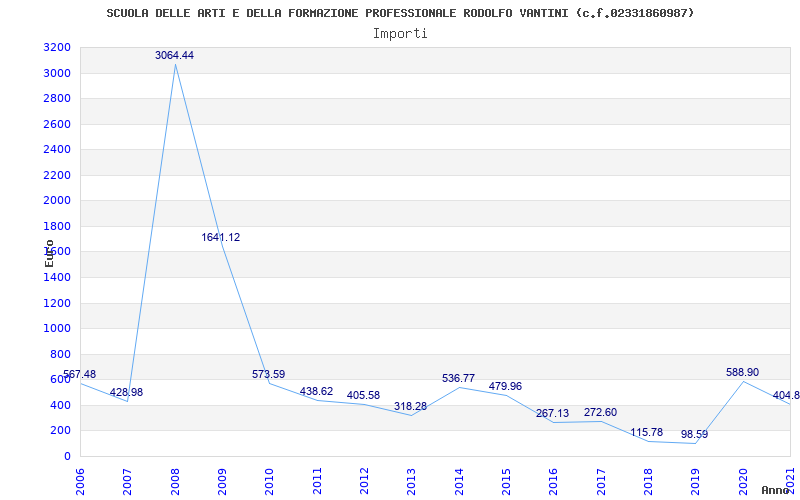Click year 2010 on the x-axis
This screenshot has width=800, height=500.
pyautogui.click(x=270, y=481)
